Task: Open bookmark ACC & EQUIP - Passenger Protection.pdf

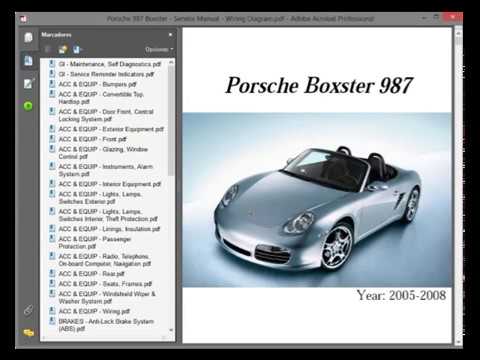Action: click(95, 243)
